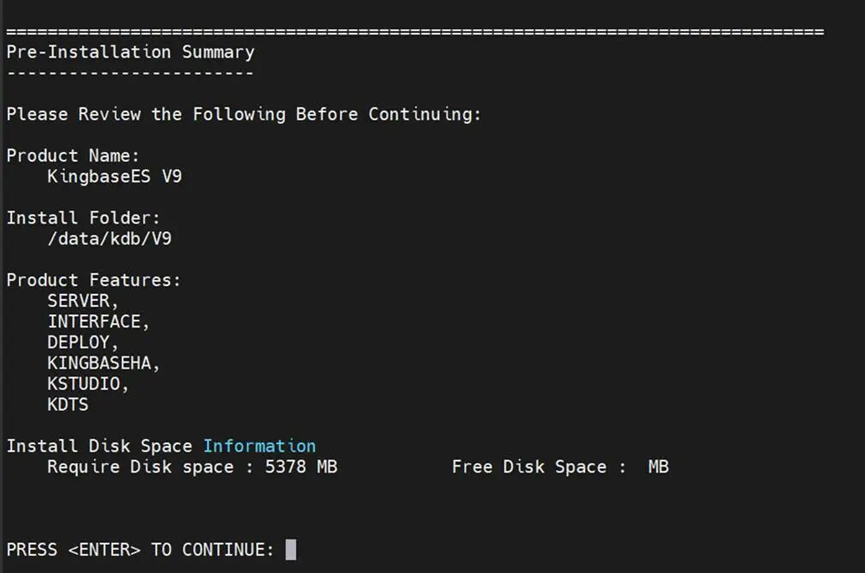Click the PRESS <ENTER> TO CONTINUE prompt
This screenshot has height=573, width=865.
point(140,550)
